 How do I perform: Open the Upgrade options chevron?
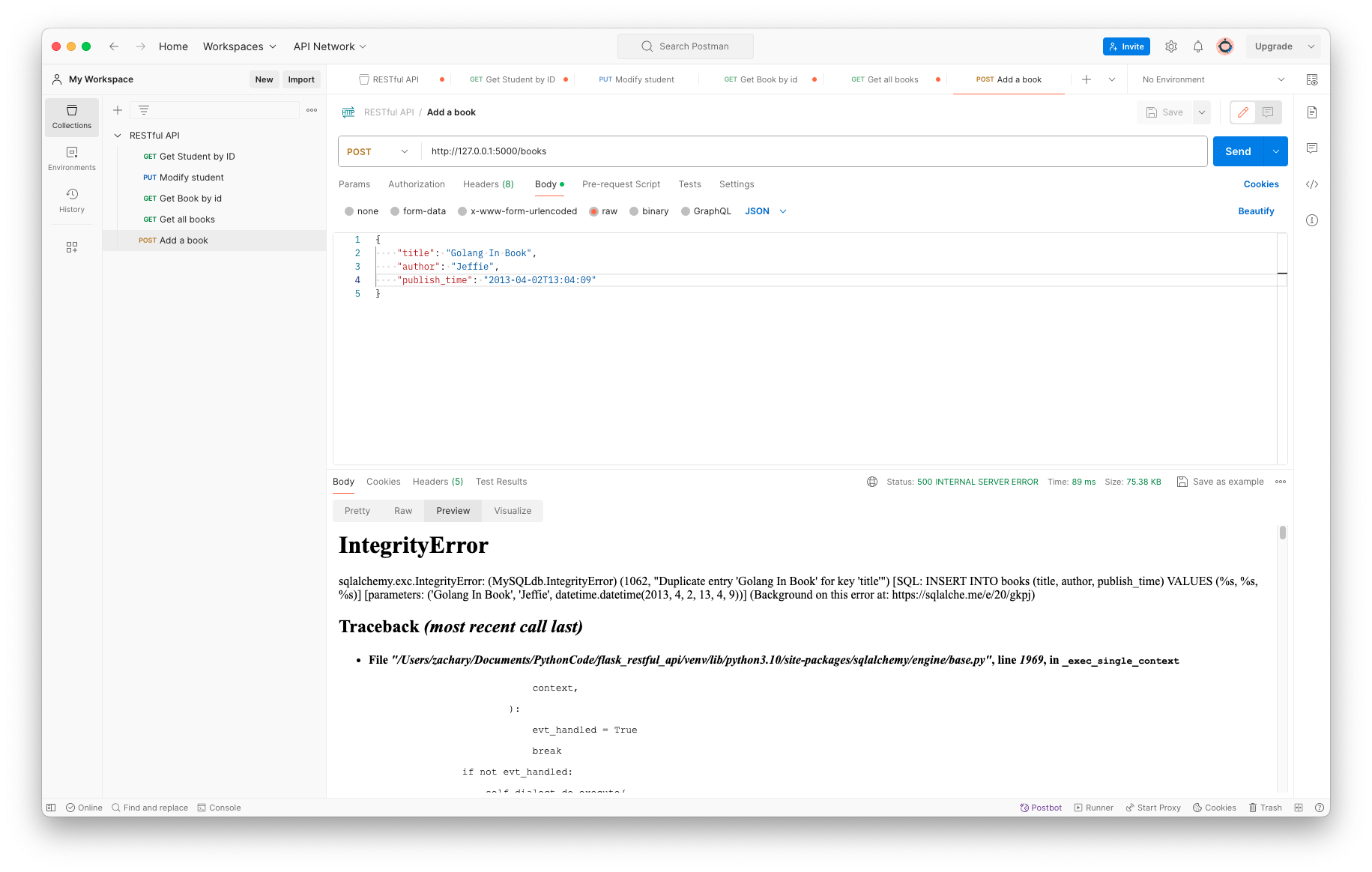pyautogui.click(x=1311, y=46)
